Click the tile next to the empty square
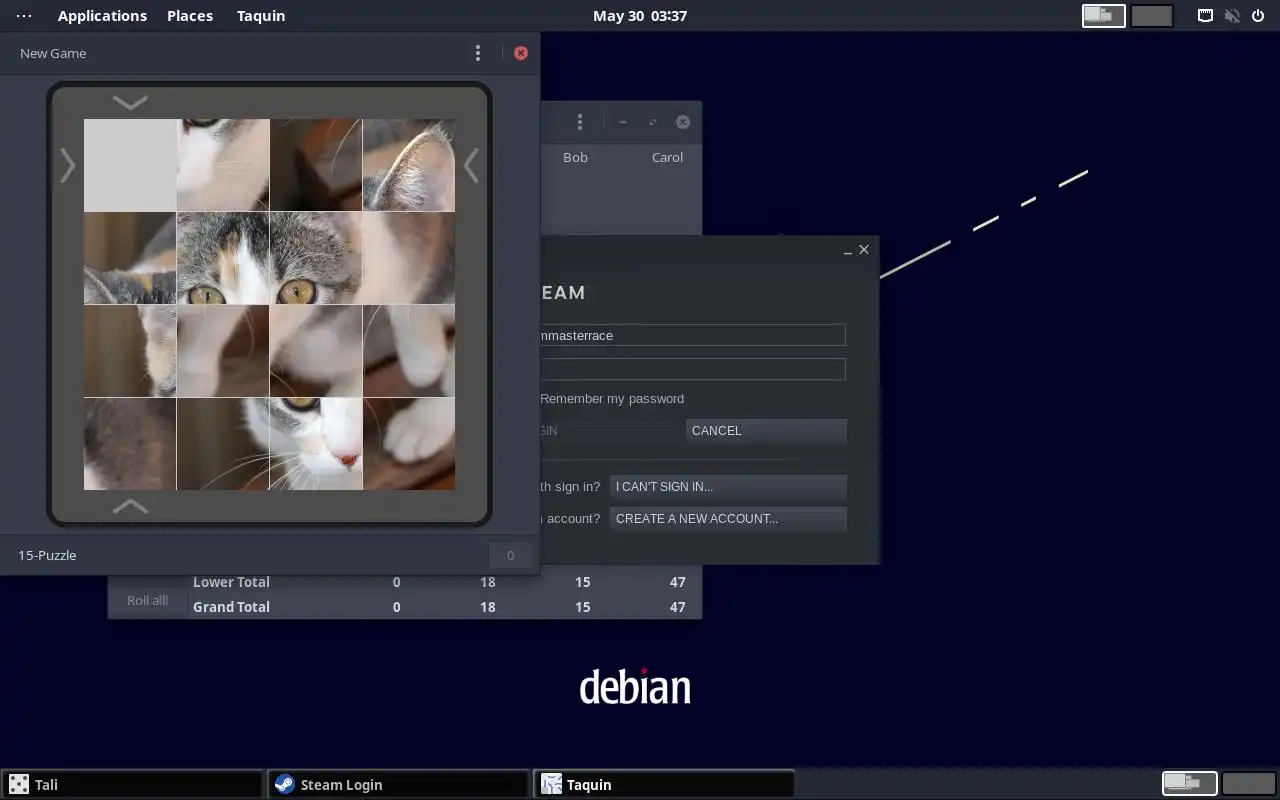 pyautogui.click(x=223, y=165)
